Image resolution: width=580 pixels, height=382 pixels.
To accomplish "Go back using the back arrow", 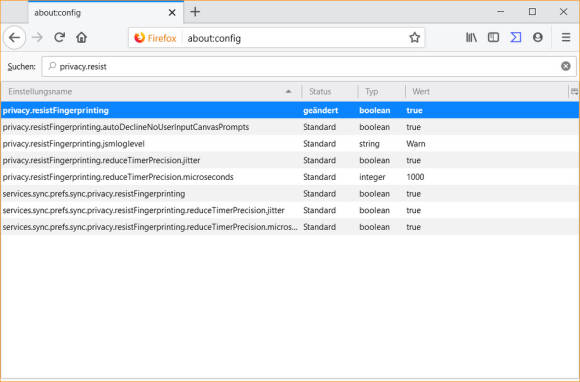I will tap(14, 37).
